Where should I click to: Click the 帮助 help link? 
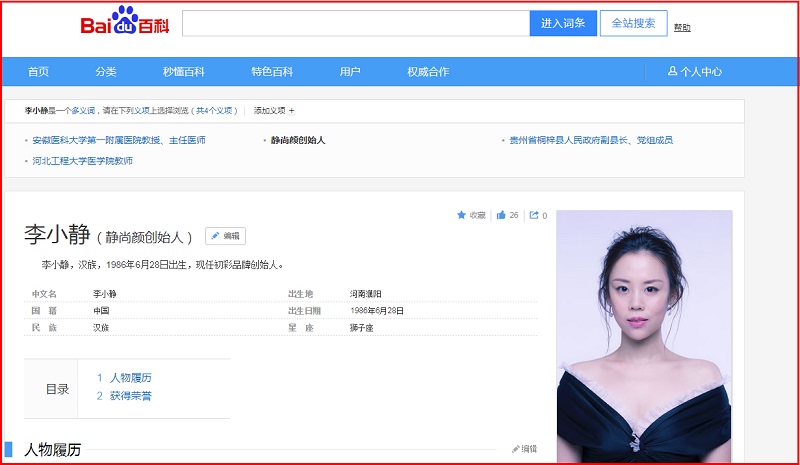682,28
